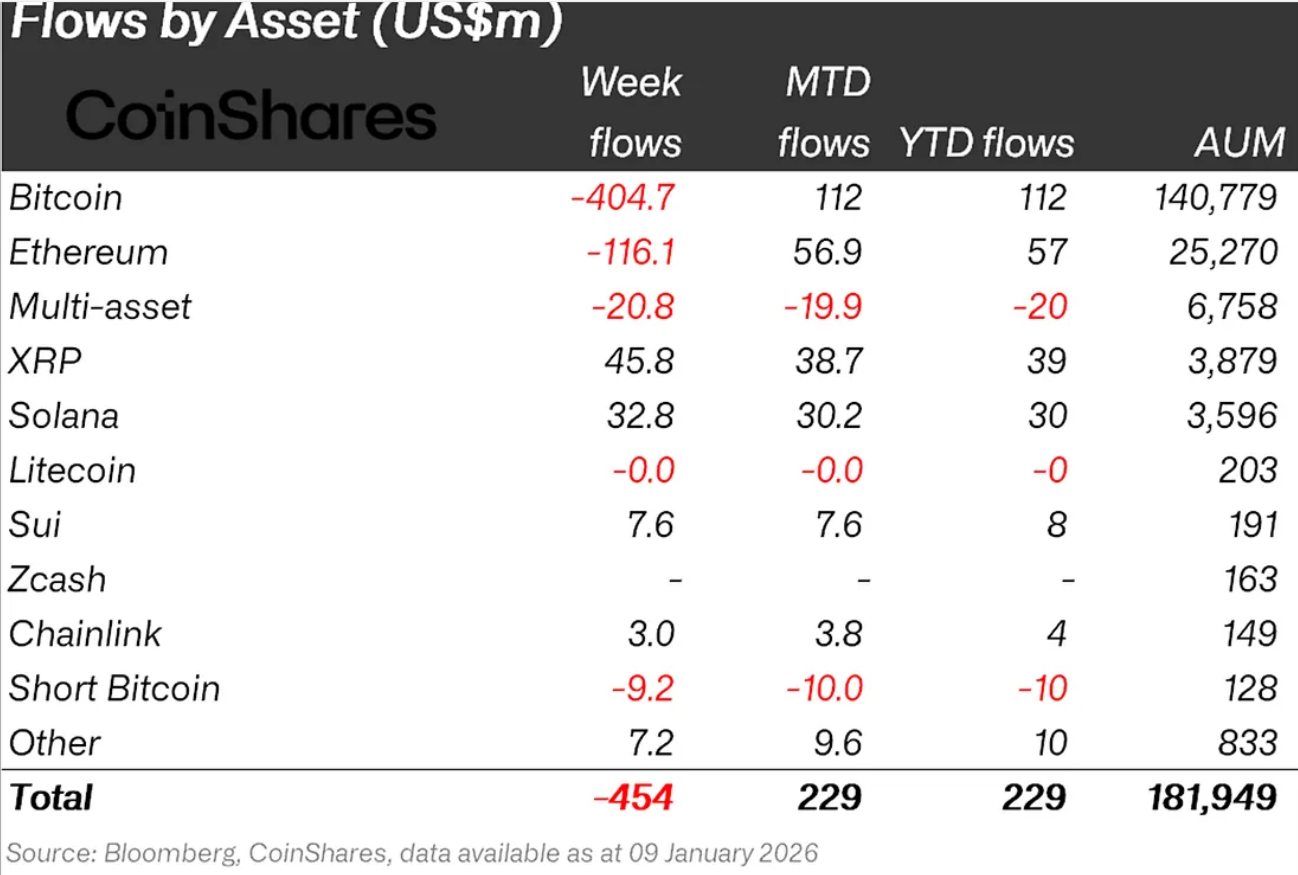
Task: Select the Short Bitcoin row label
Action: 114,688
